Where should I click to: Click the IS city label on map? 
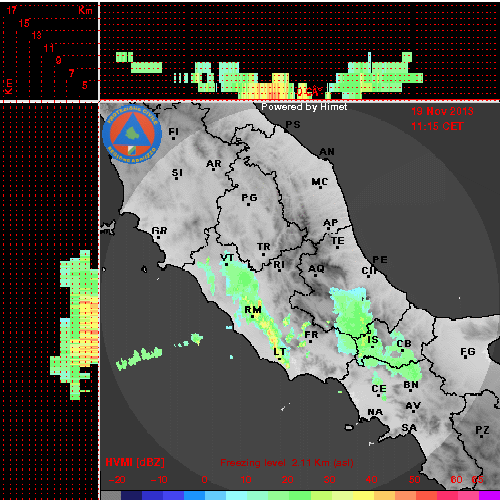(373, 340)
